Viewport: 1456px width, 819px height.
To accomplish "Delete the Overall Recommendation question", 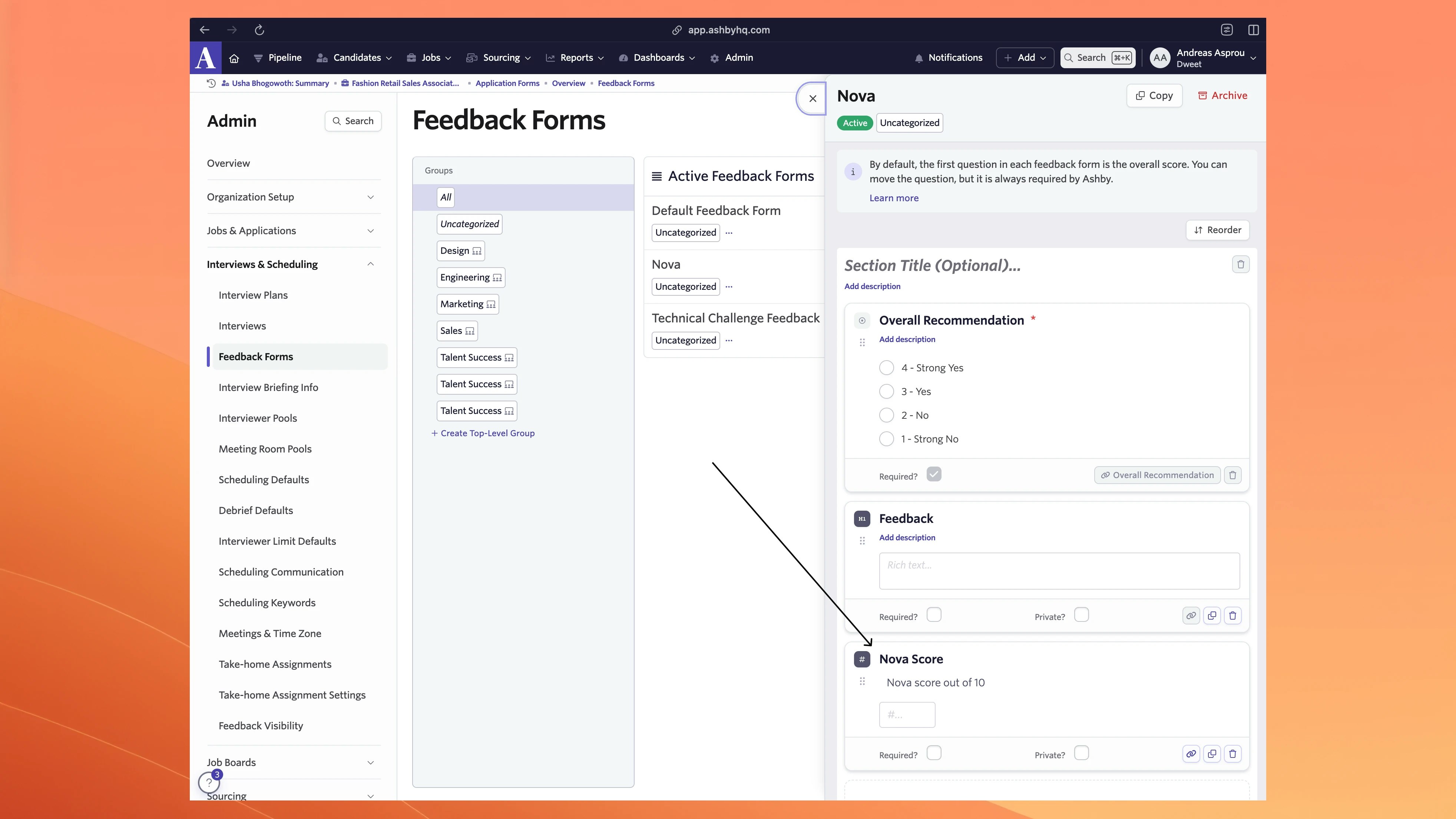I will tap(1233, 475).
